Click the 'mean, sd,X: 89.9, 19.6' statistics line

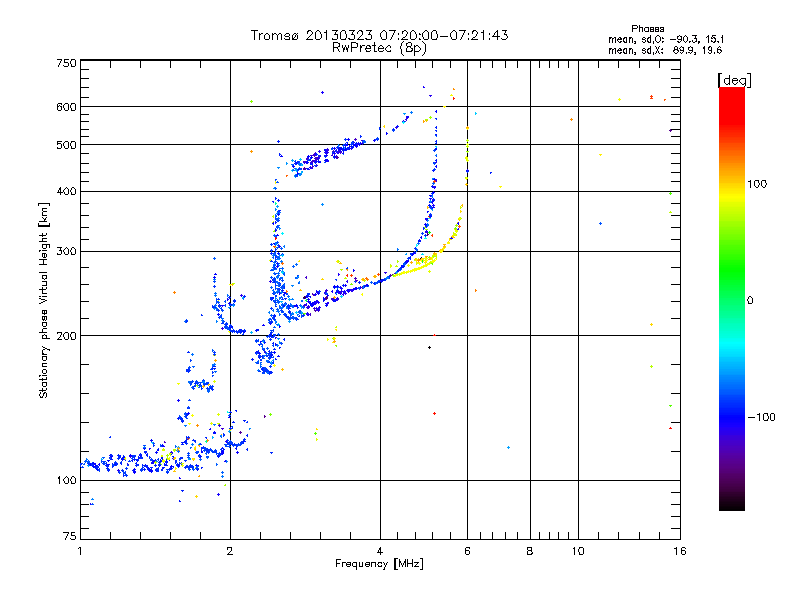point(665,50)
